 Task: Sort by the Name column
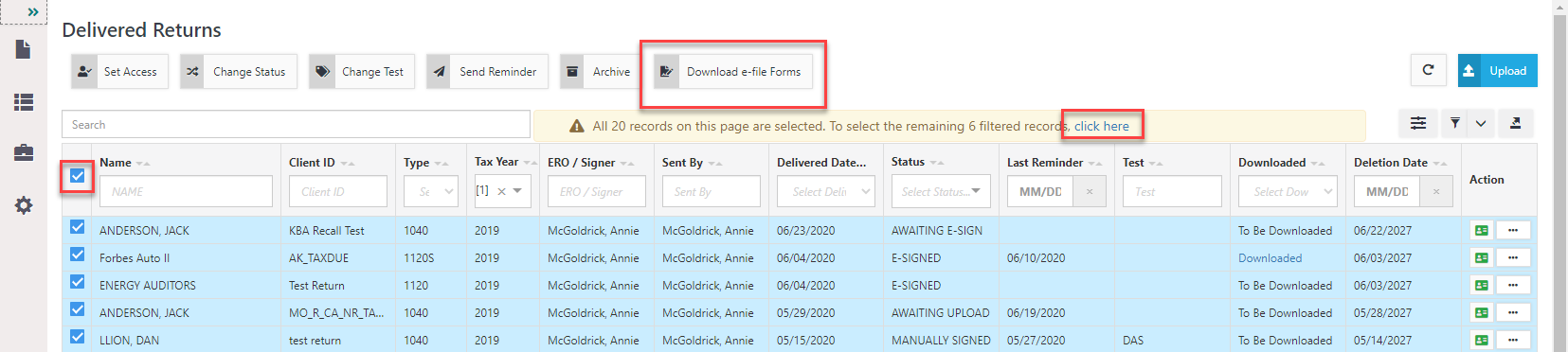tap(142, 164)
